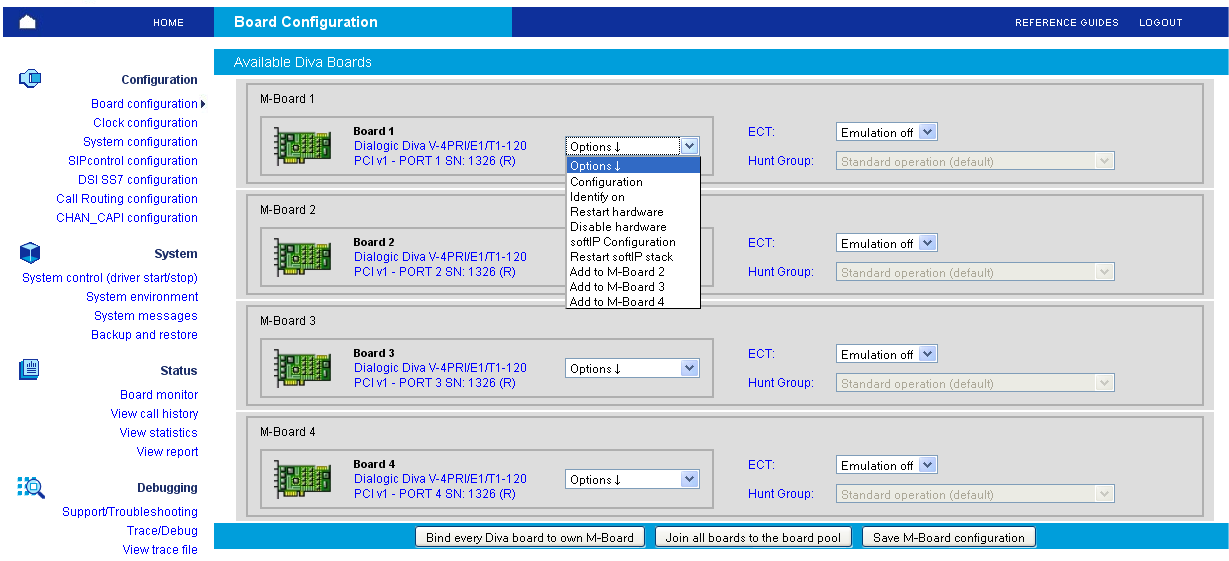This screenshot has height=561, width=1229.
Task: Open the Options dropdown for Board 3
Action: pos(632,369)
